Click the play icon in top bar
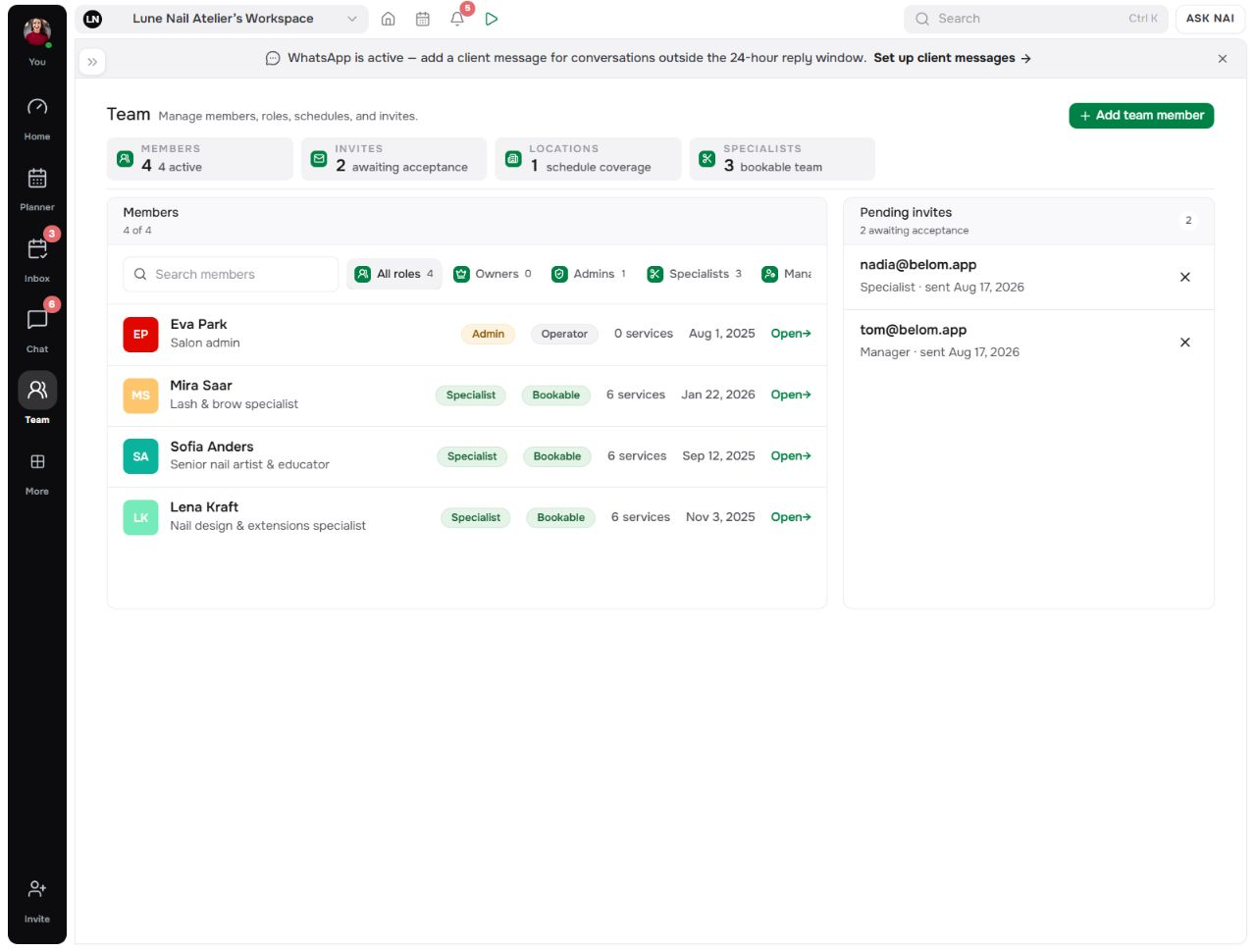The width and height of the screenshot is (1256, 952). click(x=492, y=19)
